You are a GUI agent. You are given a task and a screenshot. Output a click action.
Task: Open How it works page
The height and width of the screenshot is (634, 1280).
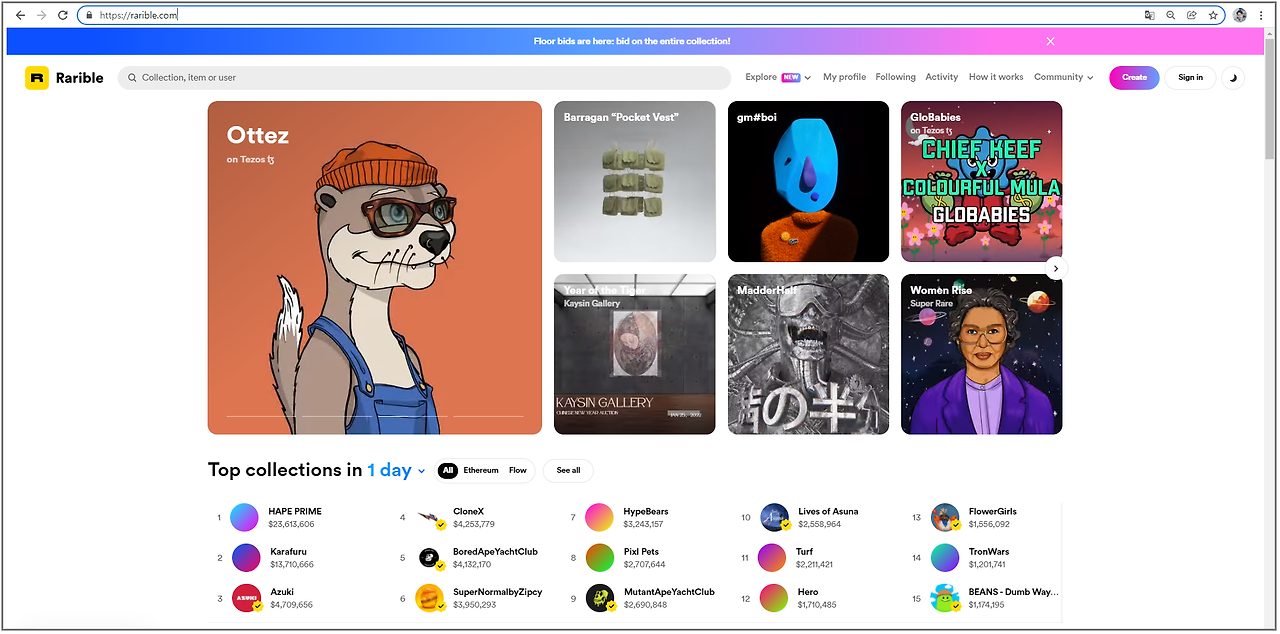coord(996,77)
